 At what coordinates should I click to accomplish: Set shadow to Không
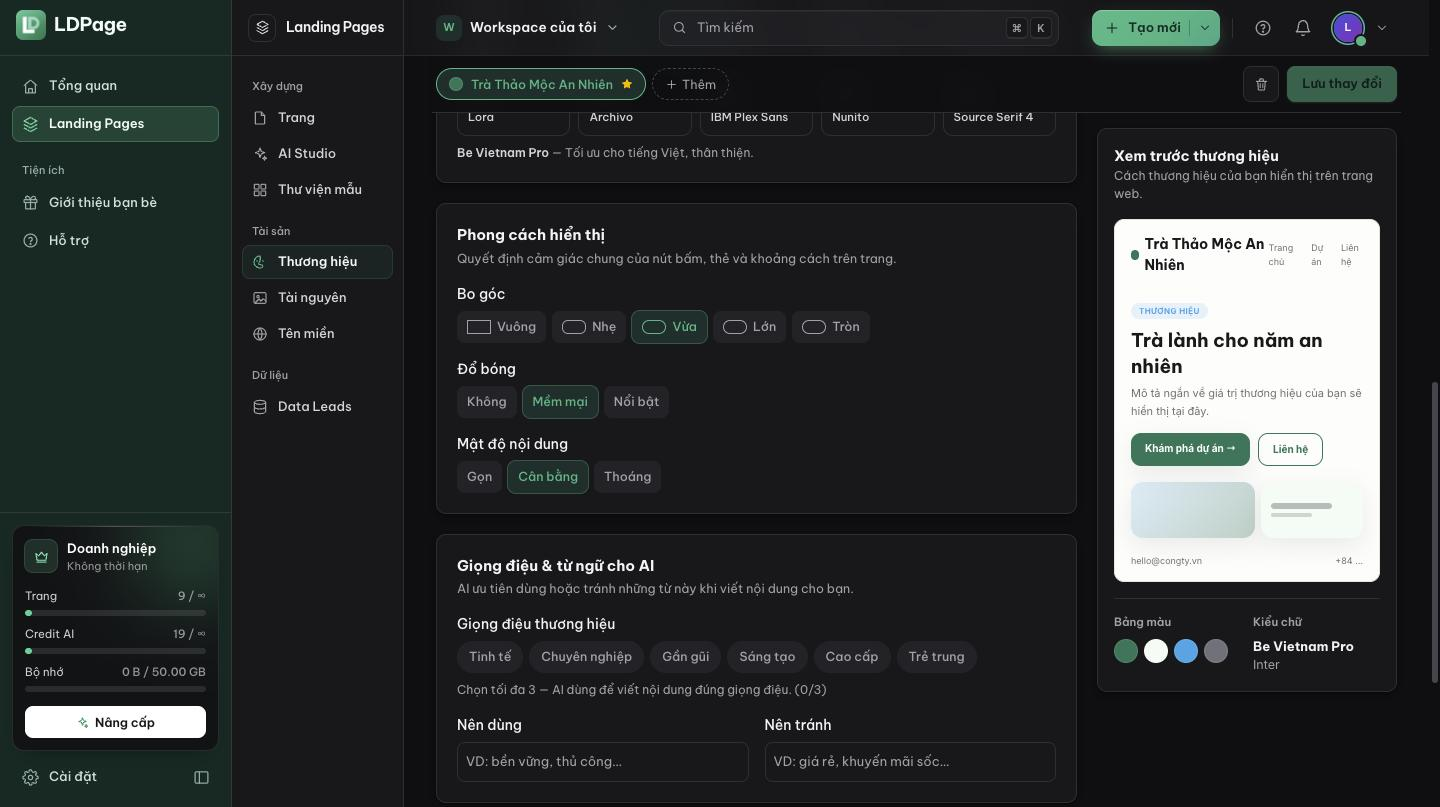[487, 402]
